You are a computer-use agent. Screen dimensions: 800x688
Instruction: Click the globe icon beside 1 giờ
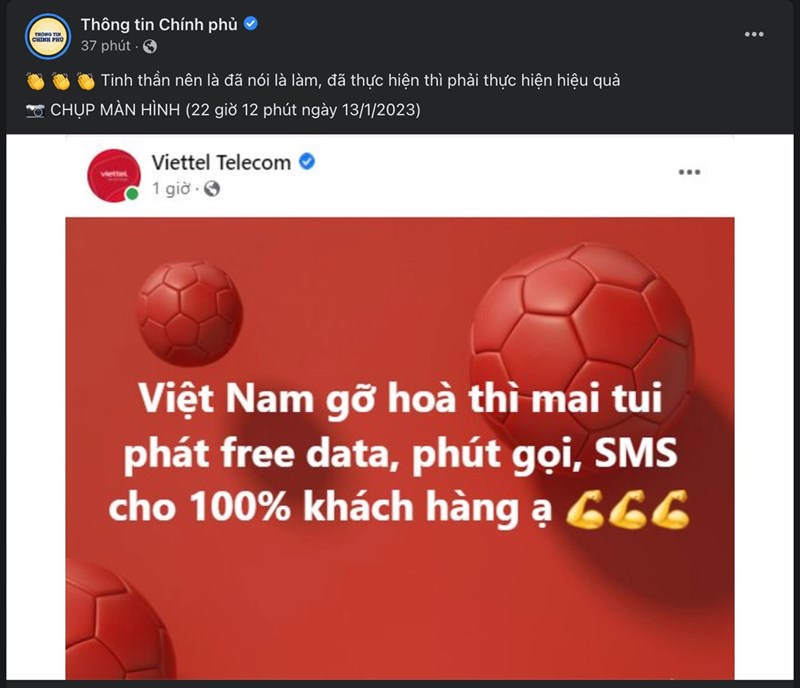point(212,189)
